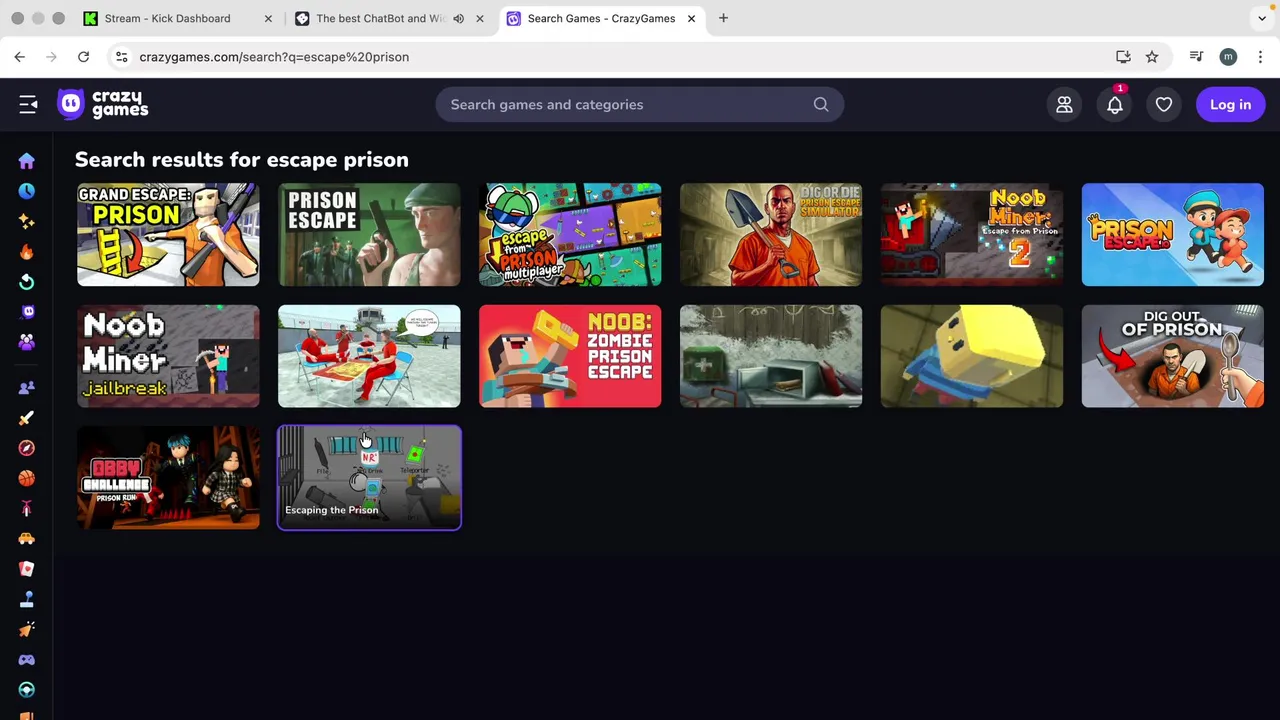Screen dimensions: 1280x720
Task: Open Noob Miner Jailbreak game thumbnail
Action: coord(168,356)
